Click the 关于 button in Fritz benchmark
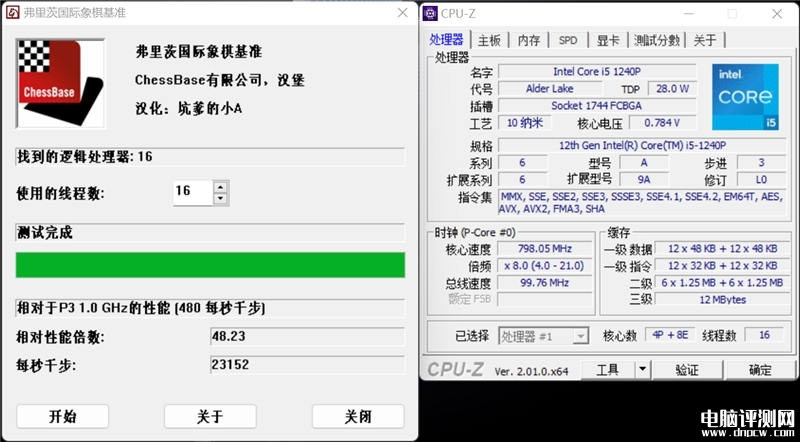Image resolution: width=800 pixels, height=442 pixels. pos(210,416)
